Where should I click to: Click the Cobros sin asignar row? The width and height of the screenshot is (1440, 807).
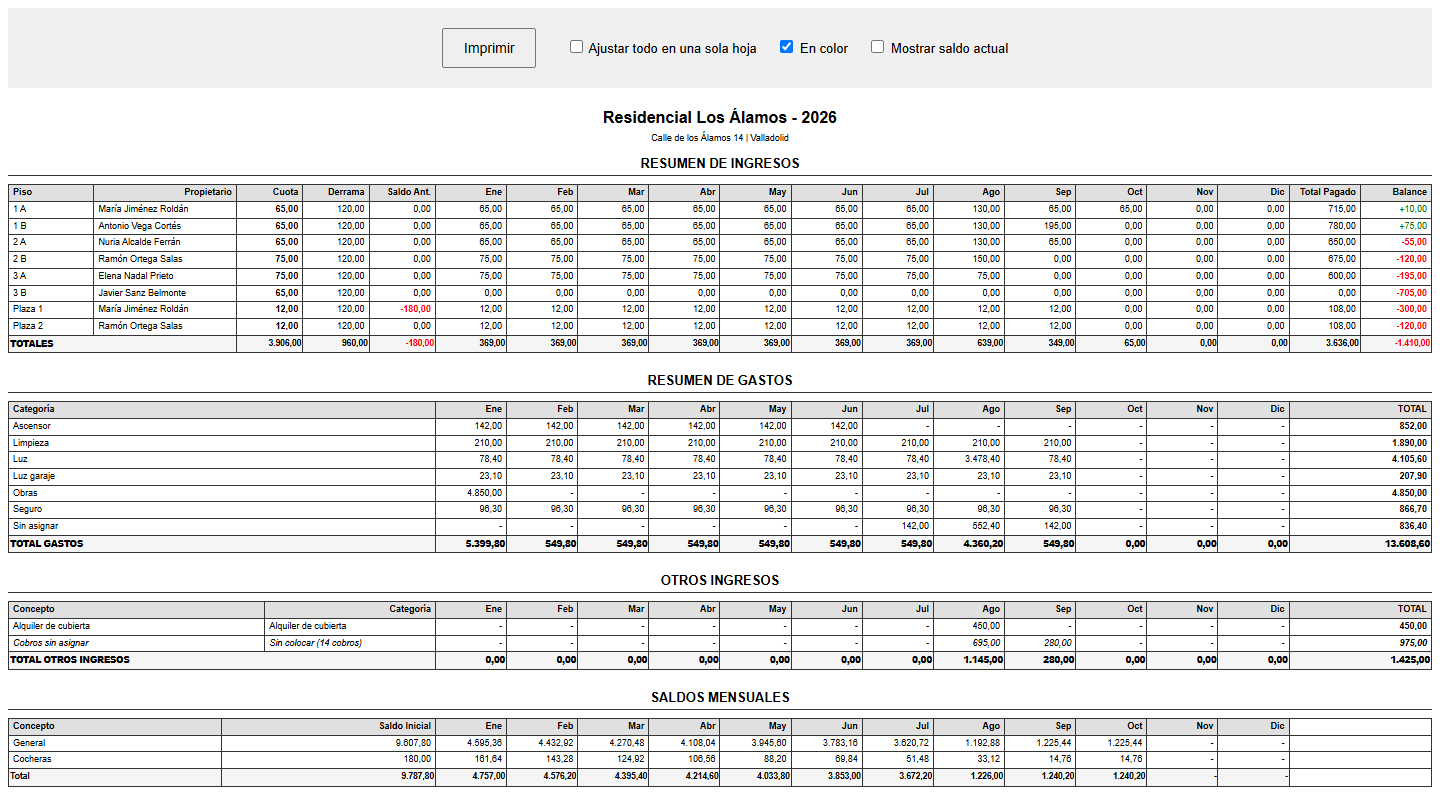click(x=720, y=643)
